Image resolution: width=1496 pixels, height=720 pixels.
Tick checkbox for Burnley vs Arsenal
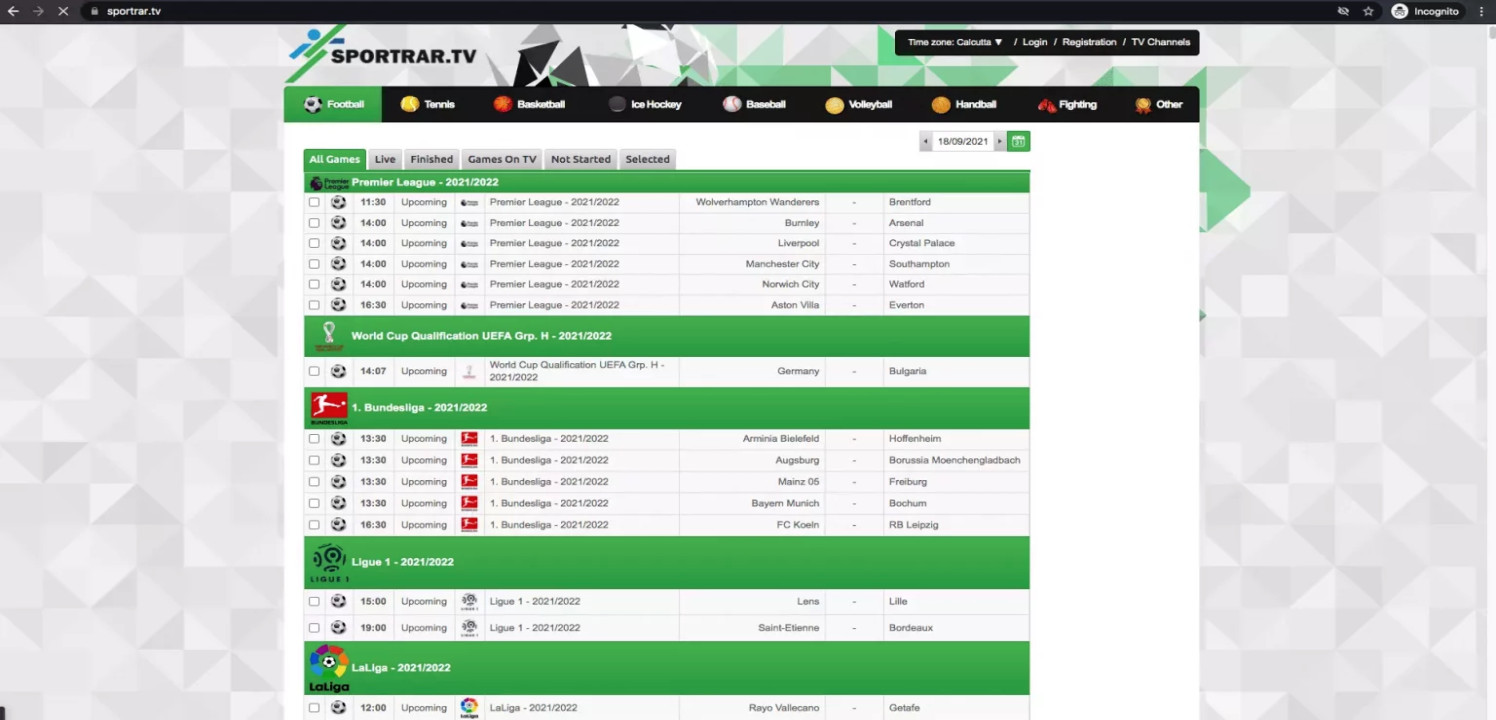coord(314,223)
